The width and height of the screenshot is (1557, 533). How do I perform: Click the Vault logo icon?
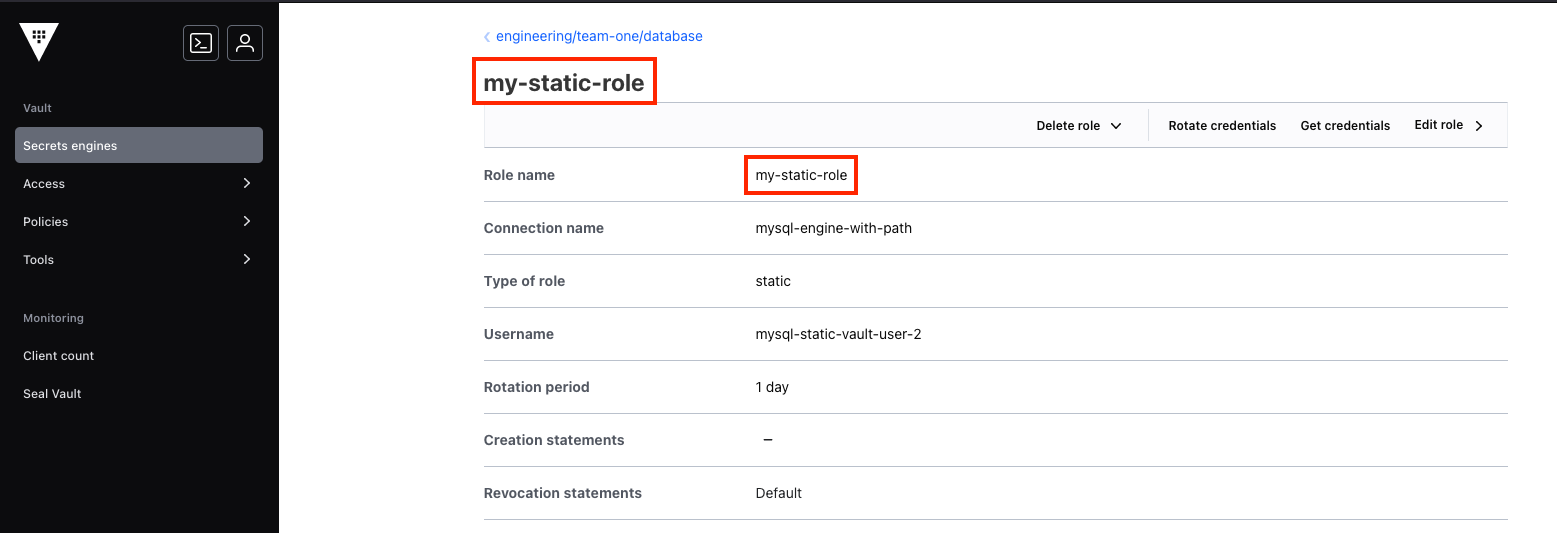39,42
